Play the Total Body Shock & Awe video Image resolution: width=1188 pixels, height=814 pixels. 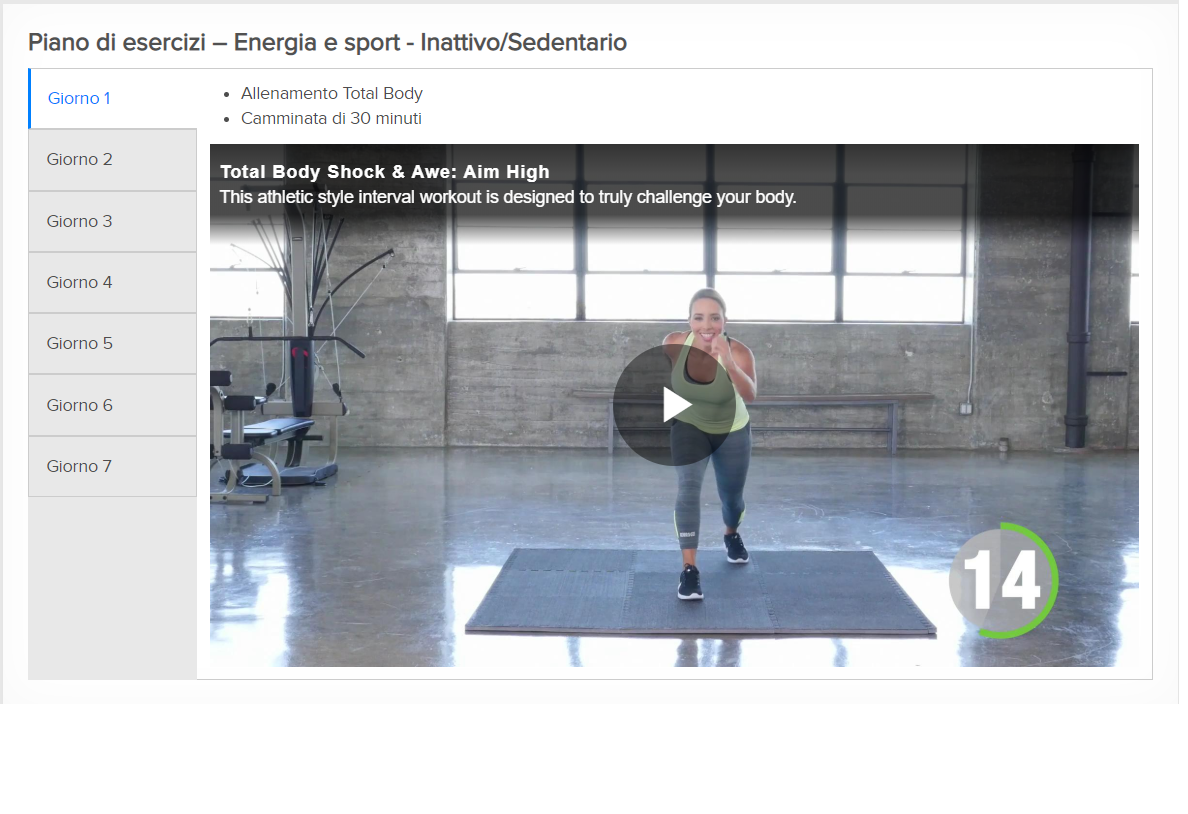674,405
